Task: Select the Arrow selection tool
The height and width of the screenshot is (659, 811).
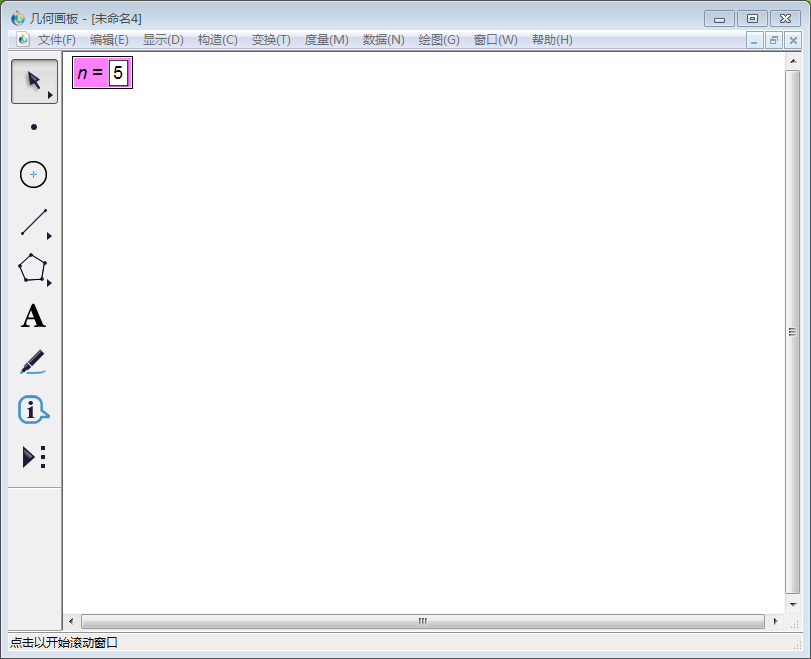Action: pos(34,81)
